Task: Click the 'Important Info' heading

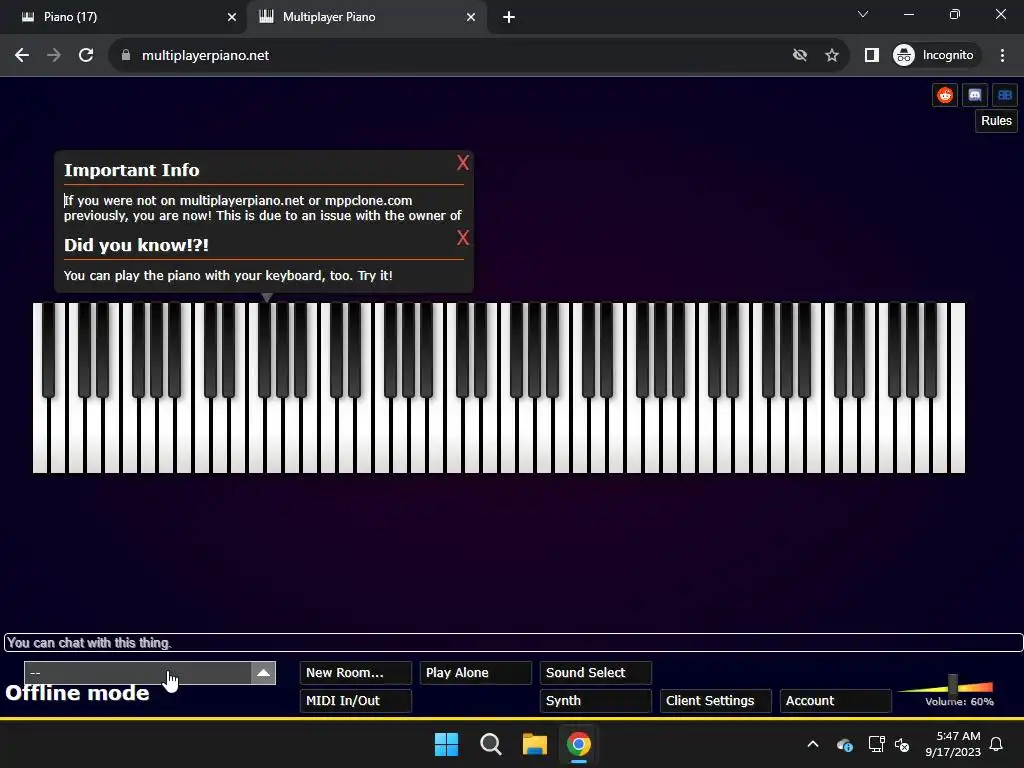Action: point(131,170)
